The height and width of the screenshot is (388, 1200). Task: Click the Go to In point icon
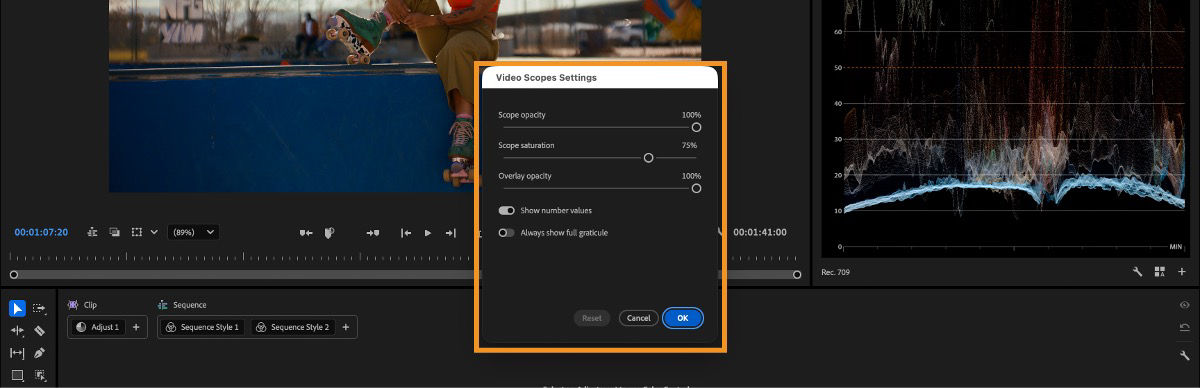[x=373, y=233]
